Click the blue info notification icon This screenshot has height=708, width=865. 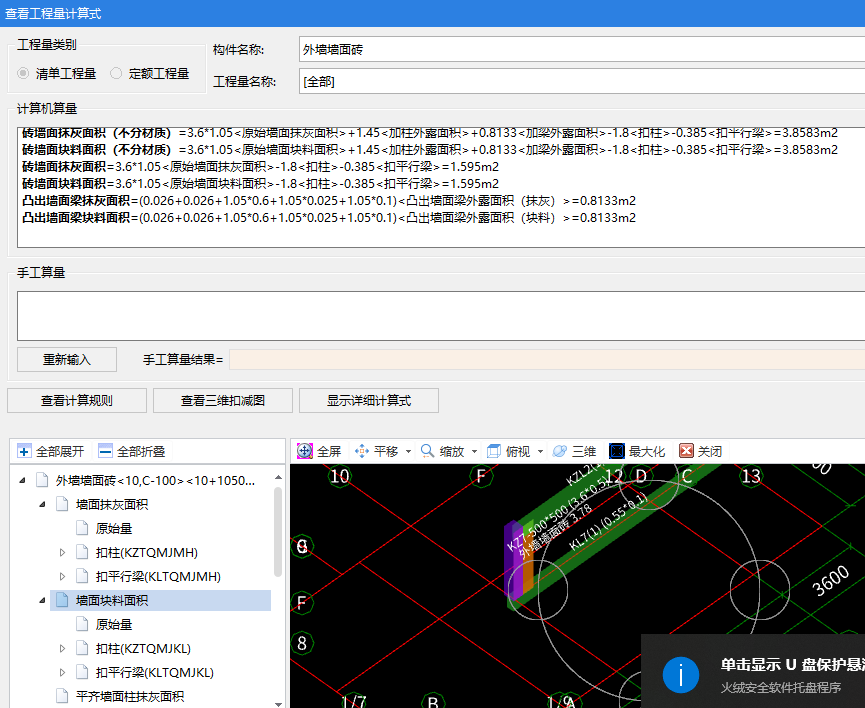pos(681,675)
